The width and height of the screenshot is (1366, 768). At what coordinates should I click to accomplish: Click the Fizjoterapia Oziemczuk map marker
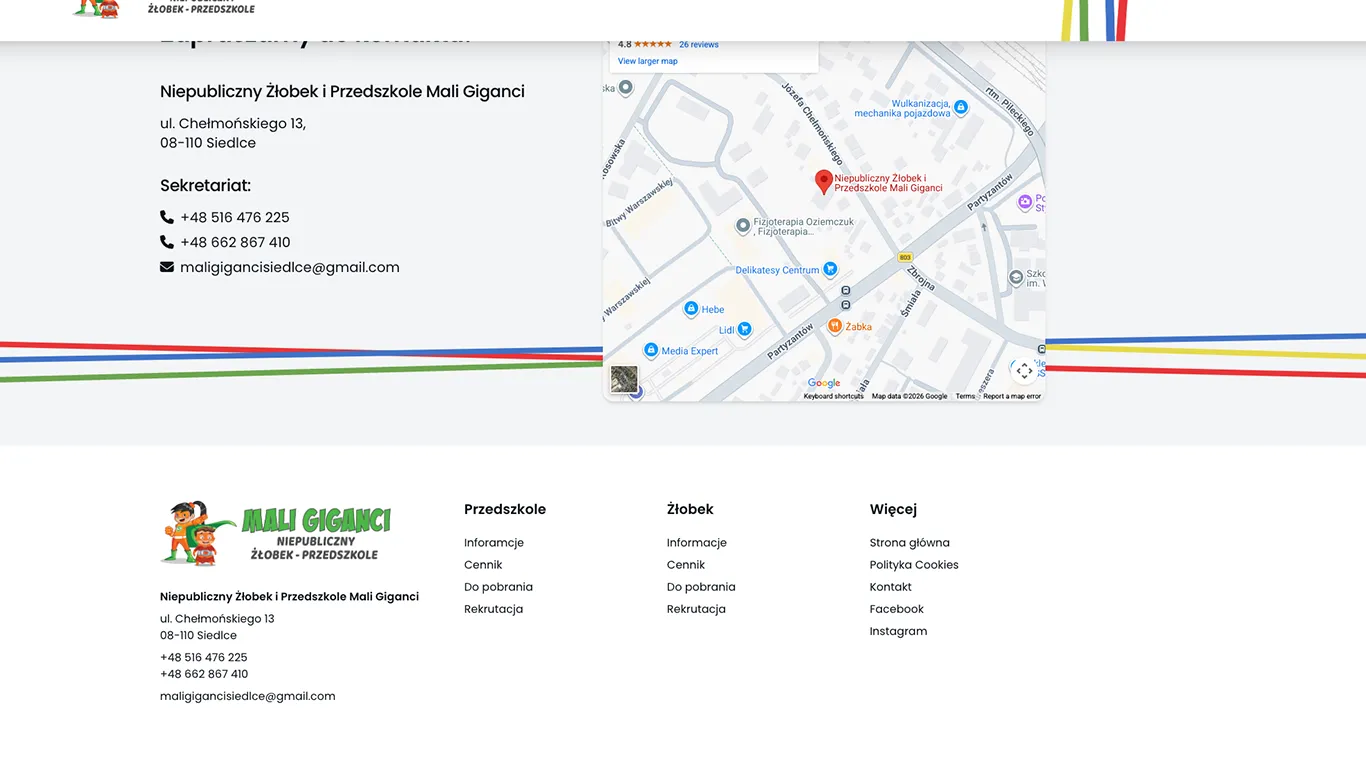pos(742,226)
